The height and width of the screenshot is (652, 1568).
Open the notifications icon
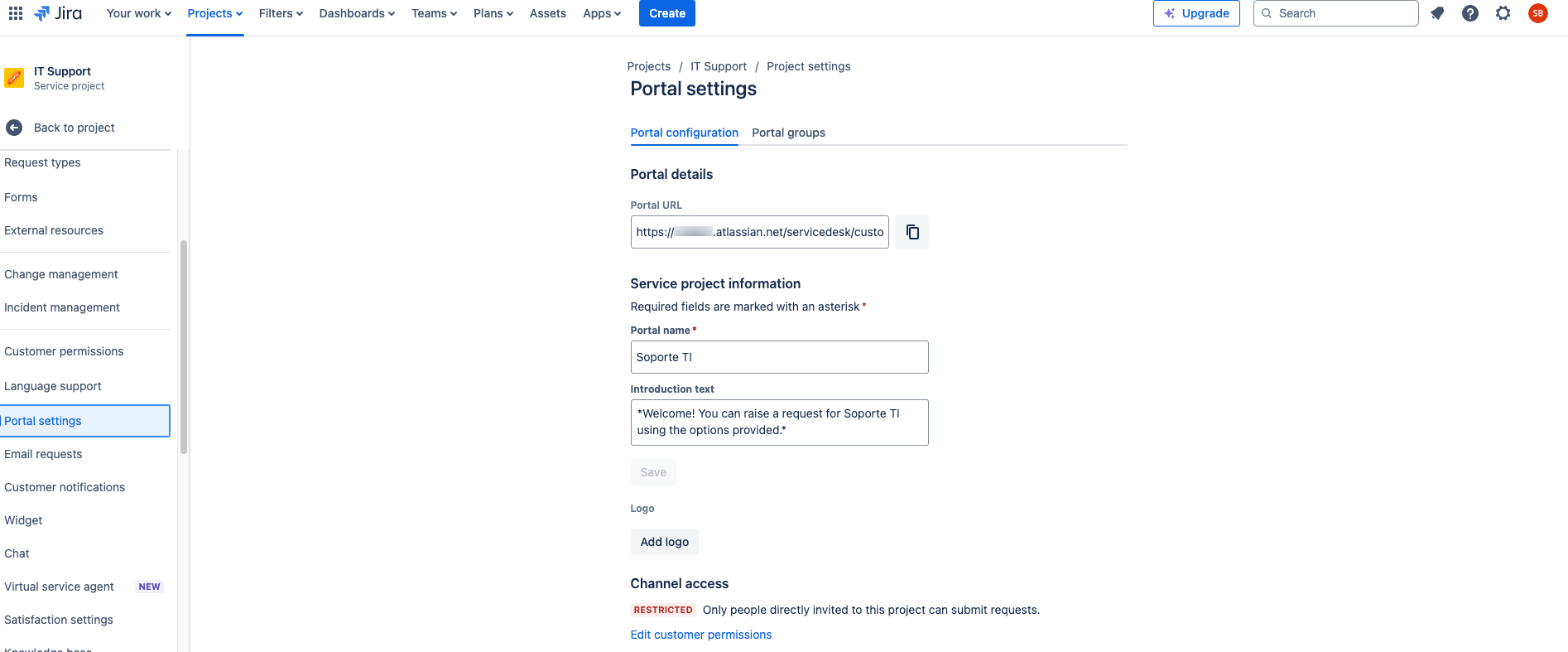pos(1437,13)
